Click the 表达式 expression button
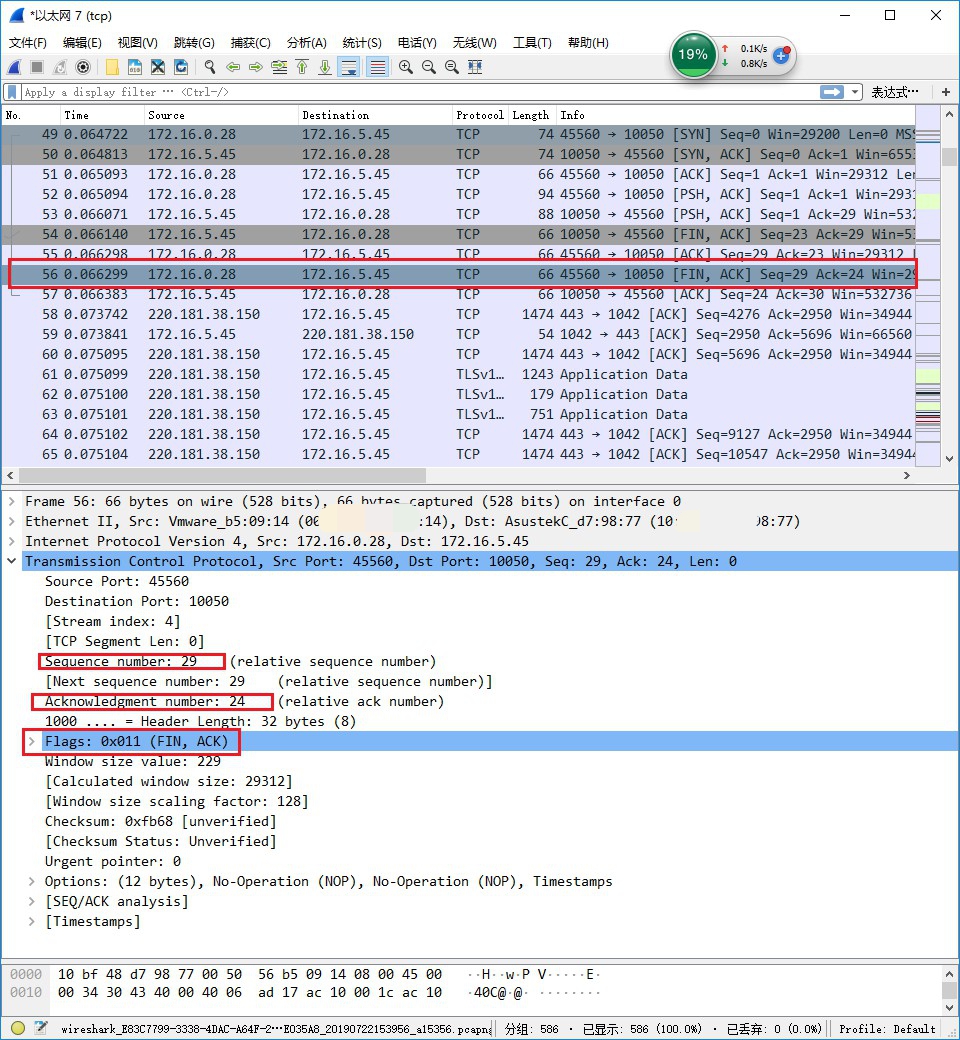The width and height of the screenshot is (960, 1040). tap(895, 92)
